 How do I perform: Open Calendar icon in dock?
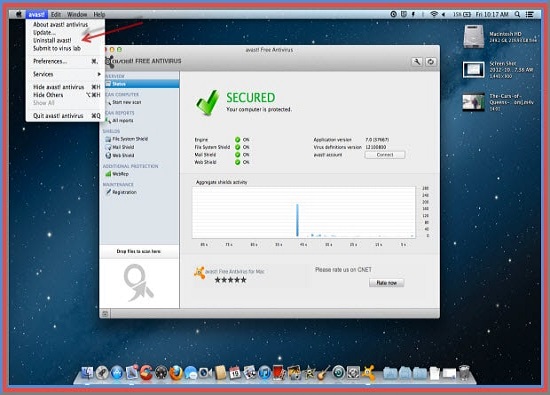(x=235, y=373)
